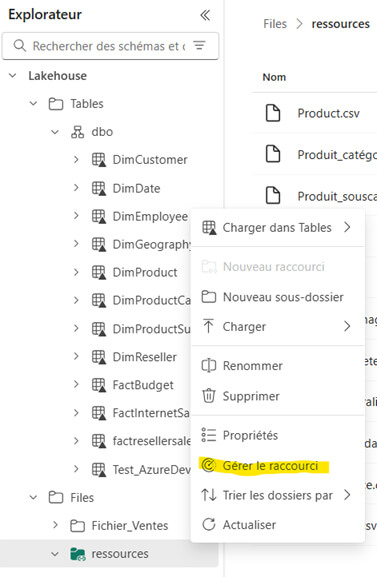Click the factresellersale table icon
Image resolution: width=377 pixels, height=577 pixels.
click(x=99, y=441)
